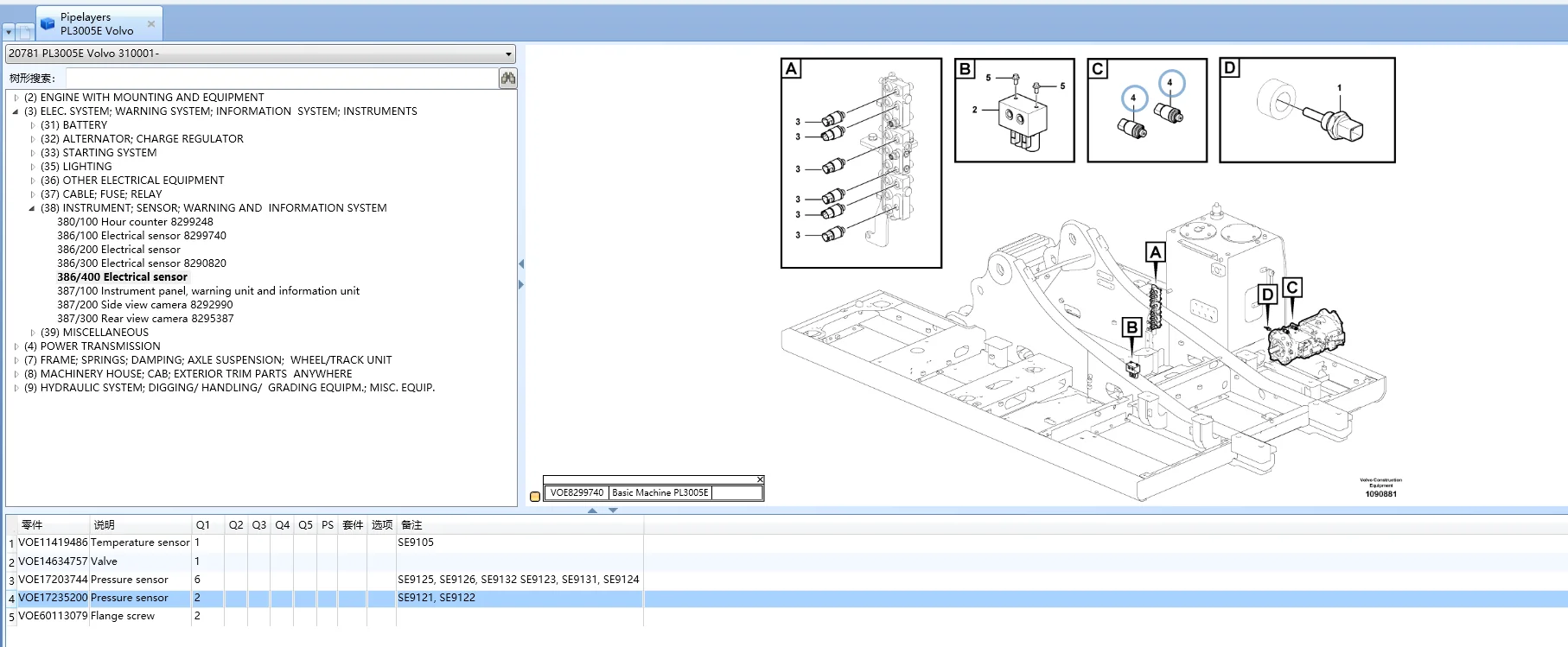Click the blue cube Pipelayers tab icon
This screenshot has width=1568, height=647.
(48, 23)
